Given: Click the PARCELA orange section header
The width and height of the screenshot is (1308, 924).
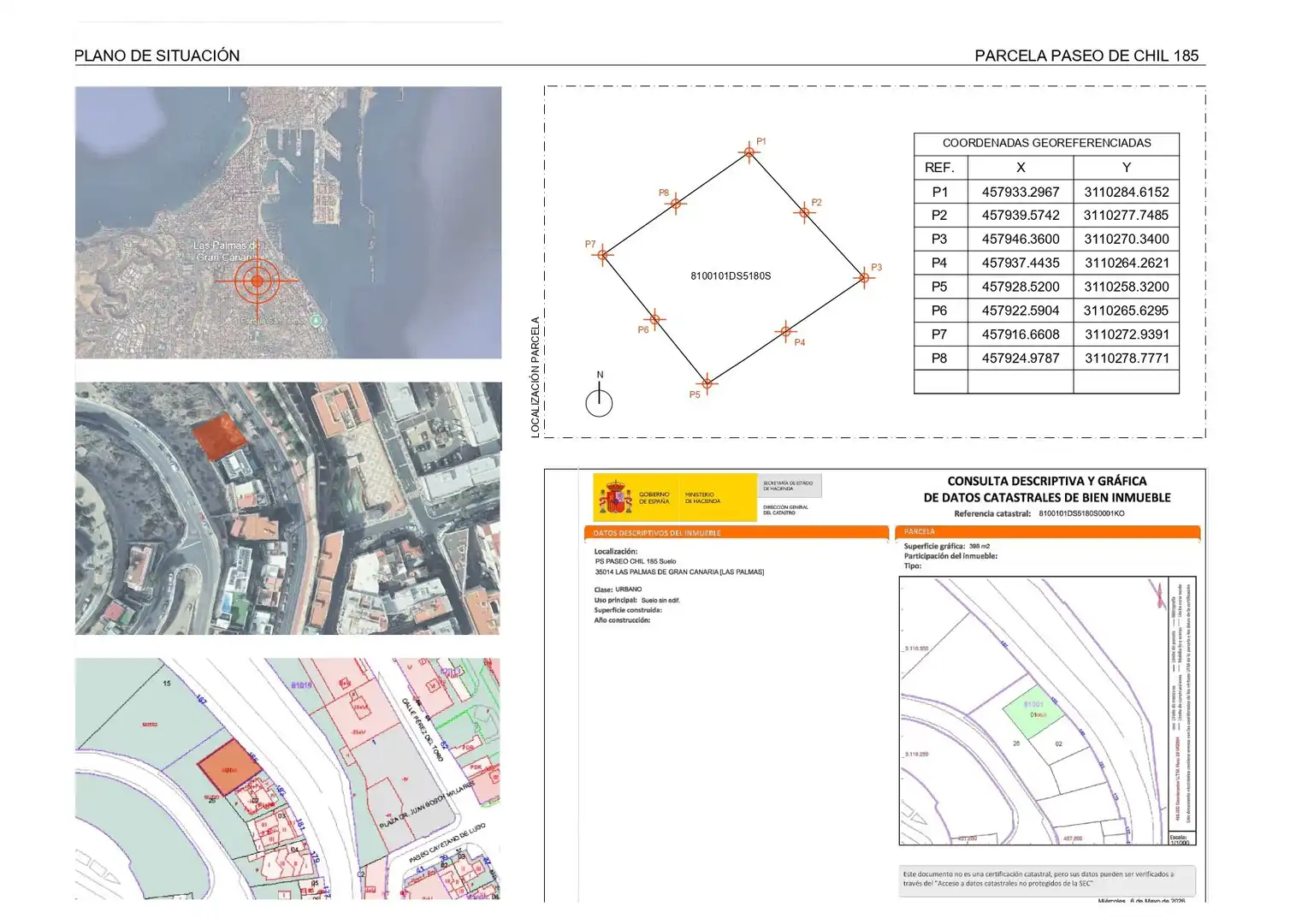Looking at the screenshot, I should click(1047, 531).
